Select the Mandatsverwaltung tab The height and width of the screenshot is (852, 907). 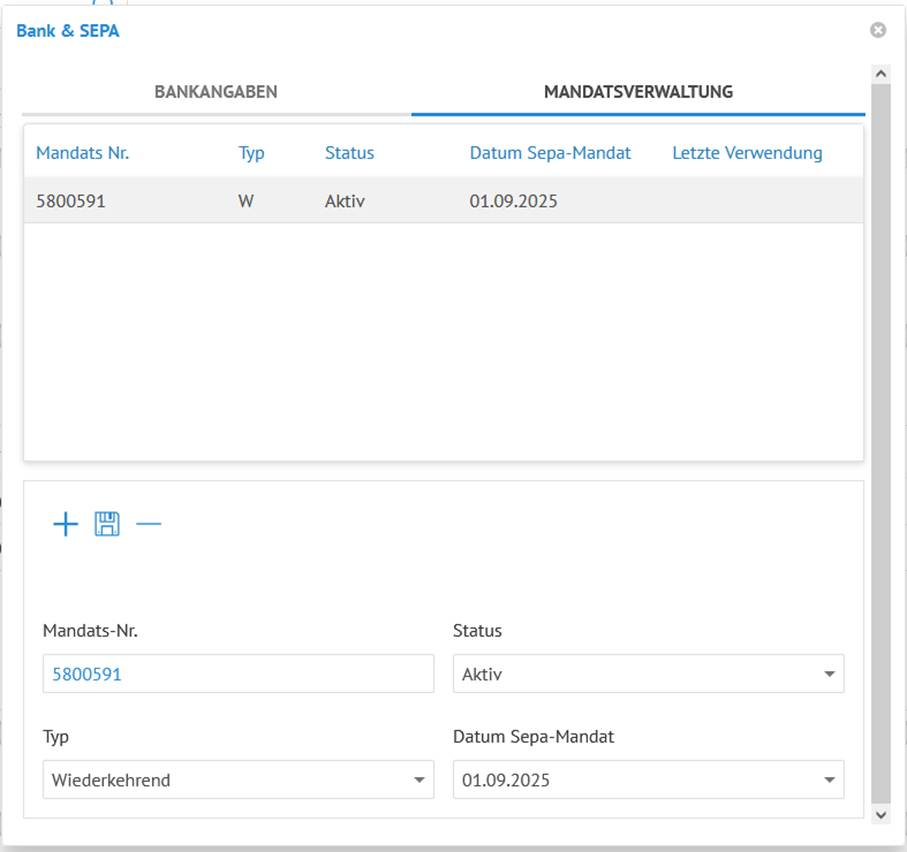[x=638, y=92]
